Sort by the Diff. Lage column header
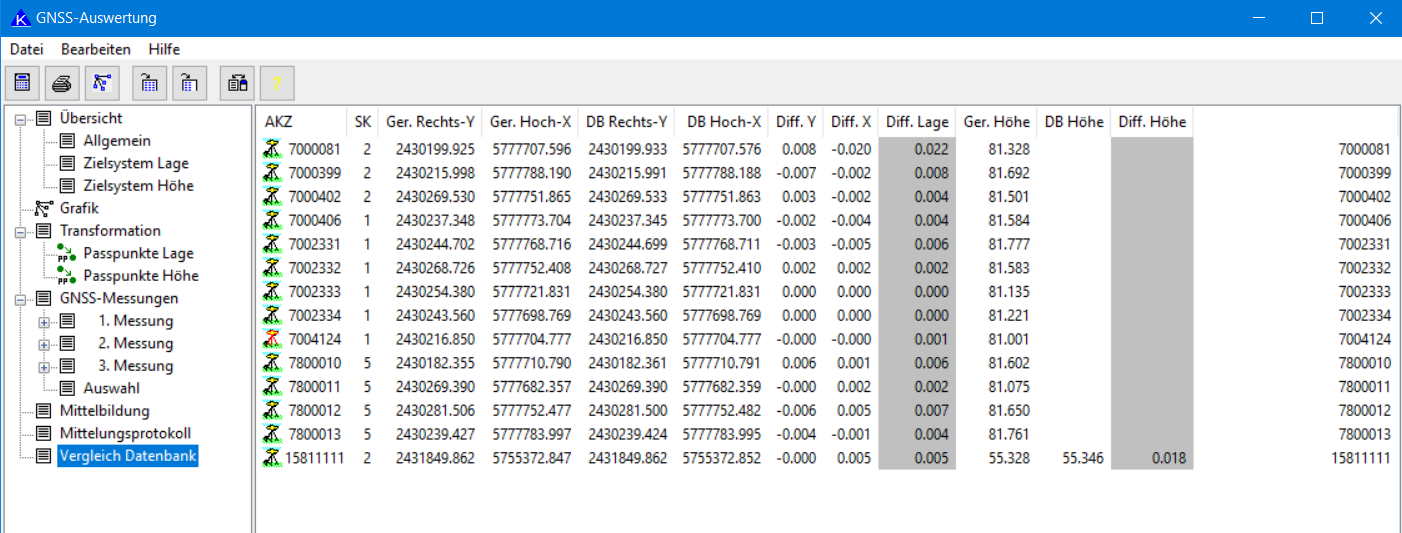The height and width of the screenshot is (533, 1402). point(917,122)
